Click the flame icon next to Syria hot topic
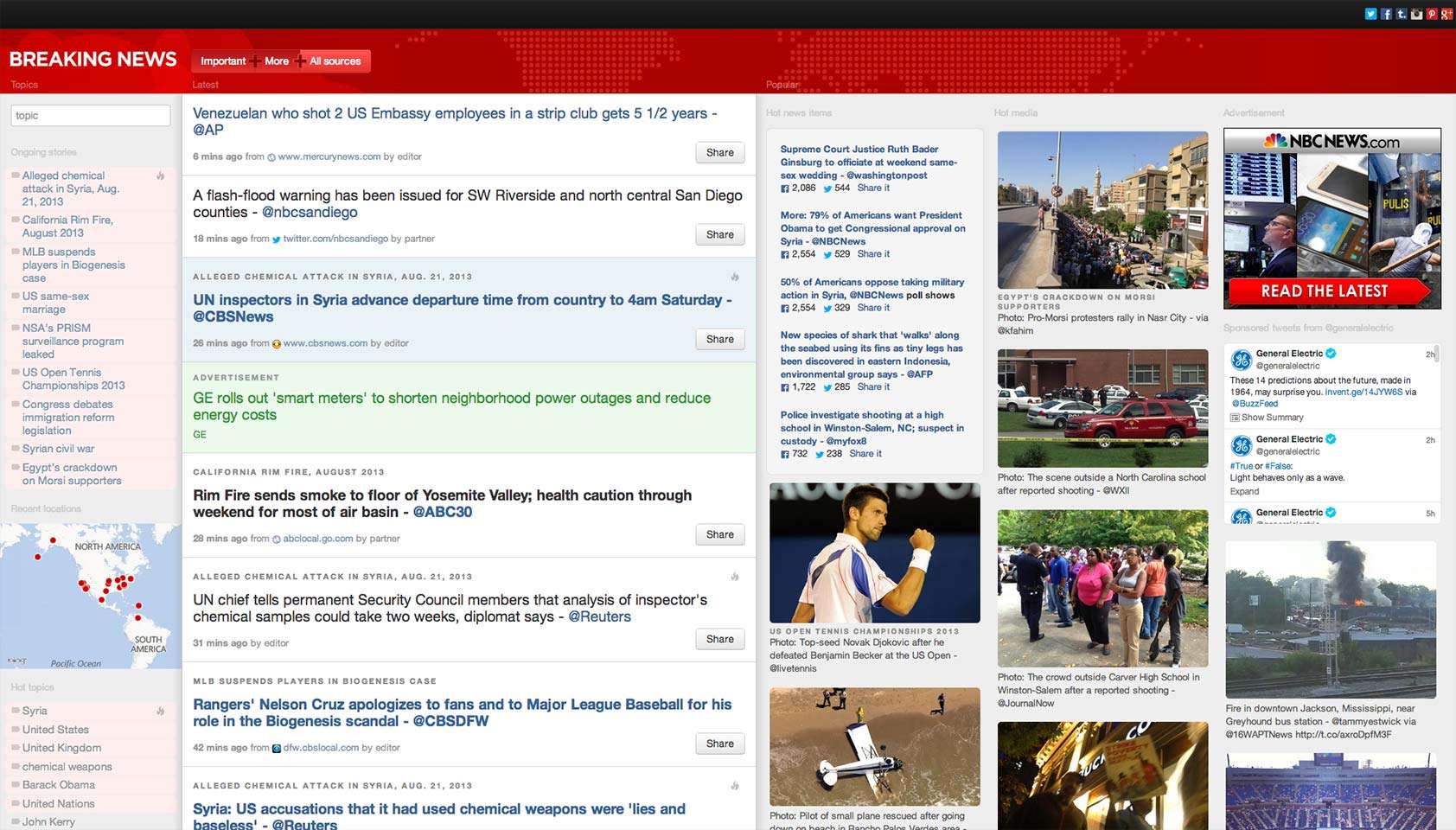1456x830 pixels. point(161,711)
